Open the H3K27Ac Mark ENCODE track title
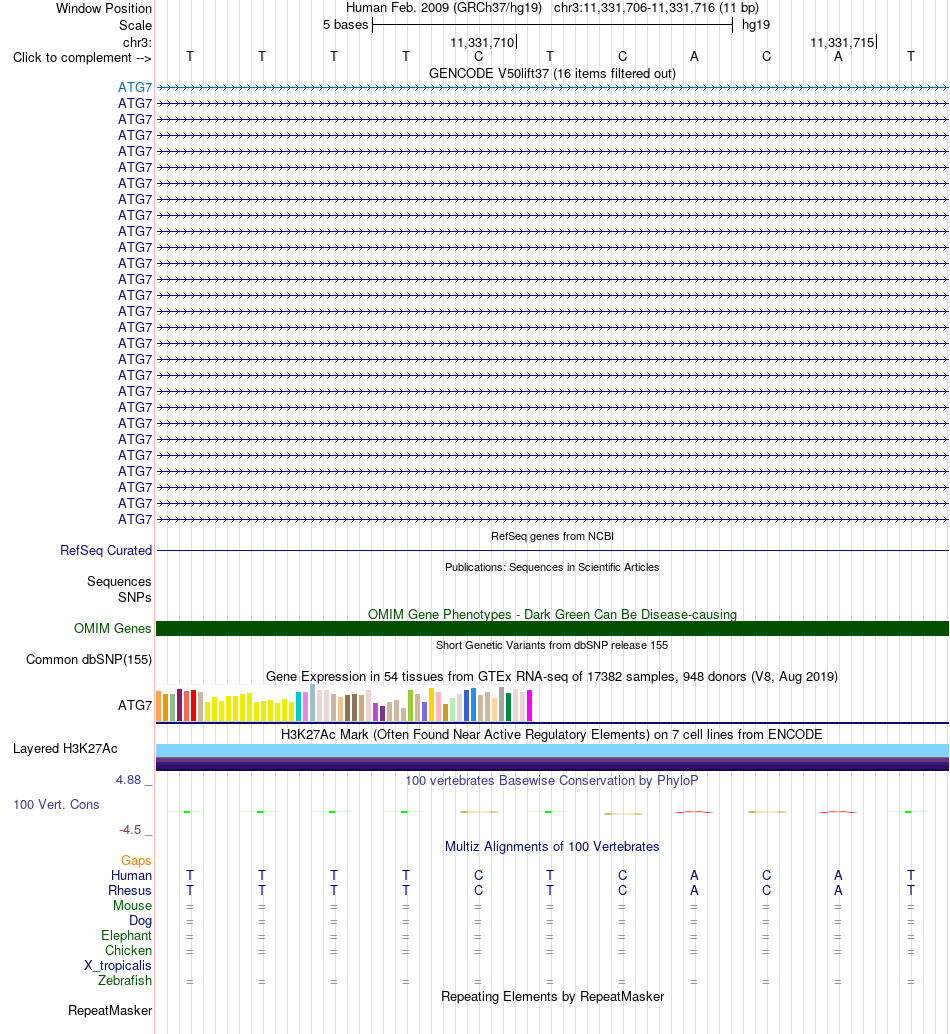The image size is (950, 1034). point(552,735)
